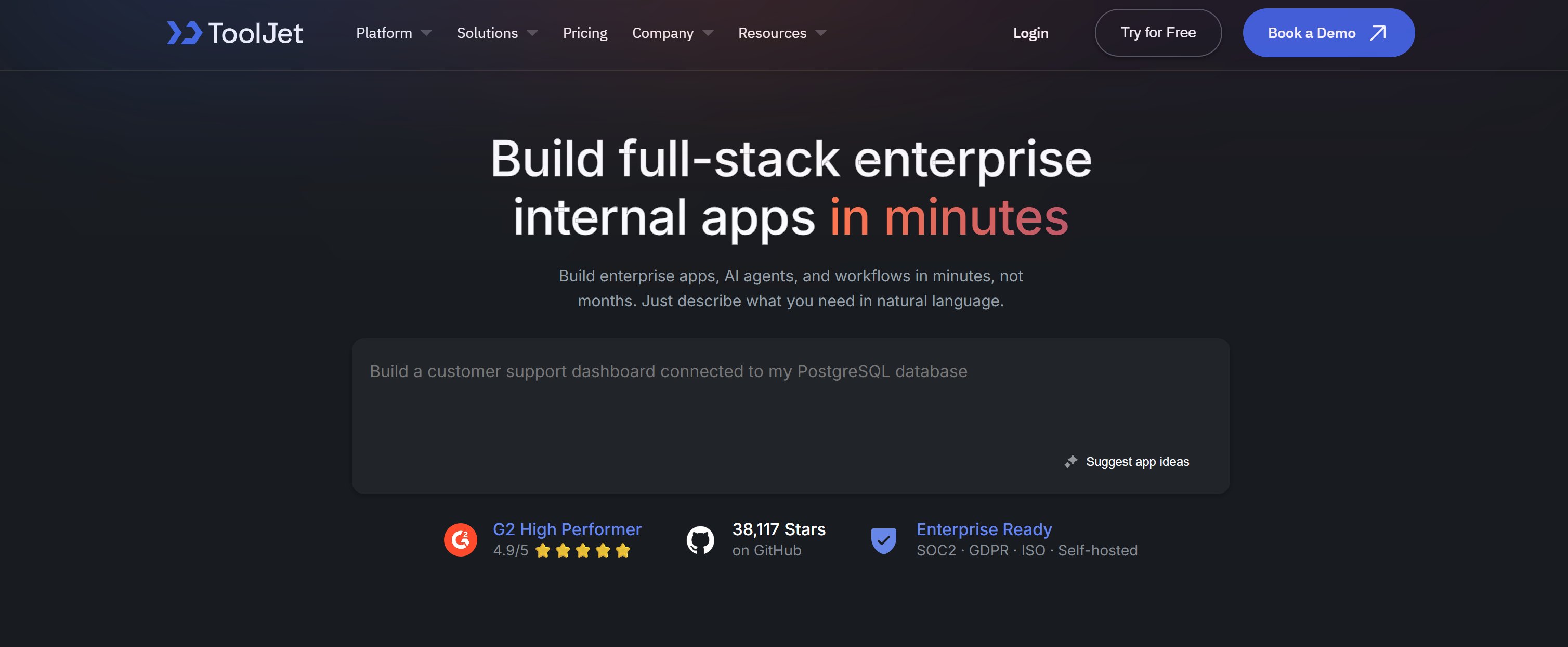Click the five-star rating icons
The image size is (1568, 647).
point(582,551)
